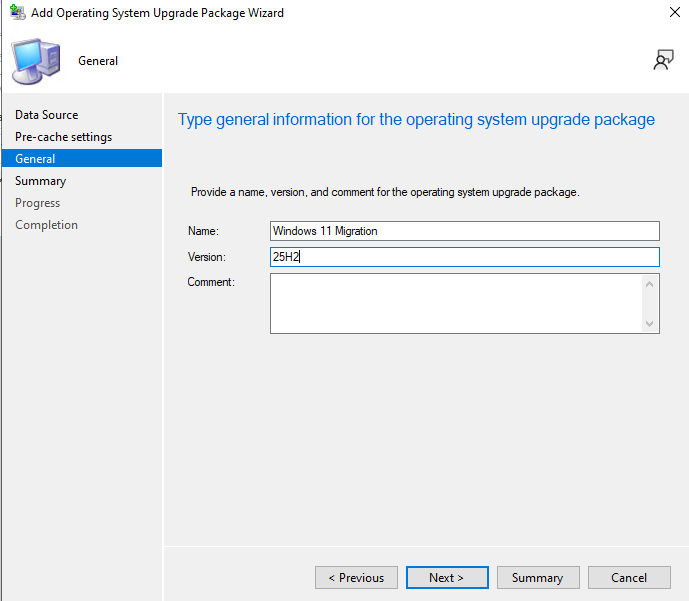Click the Name field containing Windows 11 Migration
The width and height of the screenshot is (689, 601).
(464, 231)
